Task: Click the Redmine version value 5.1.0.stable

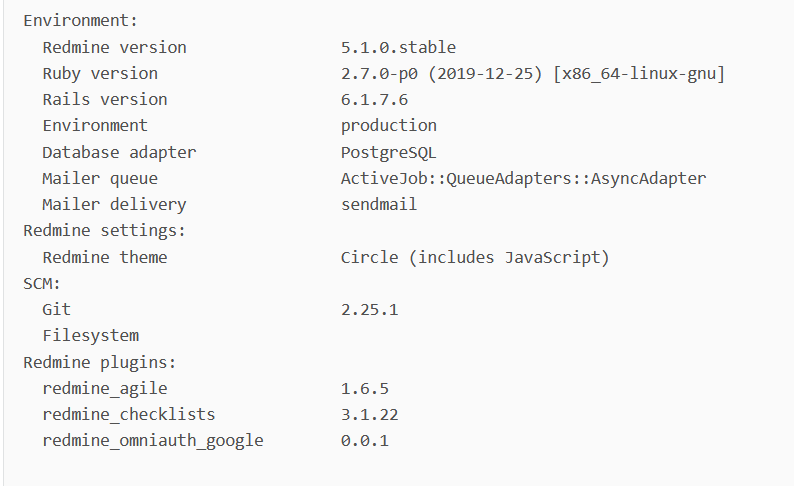Action: pyautogui.click(x=398, y=47)
